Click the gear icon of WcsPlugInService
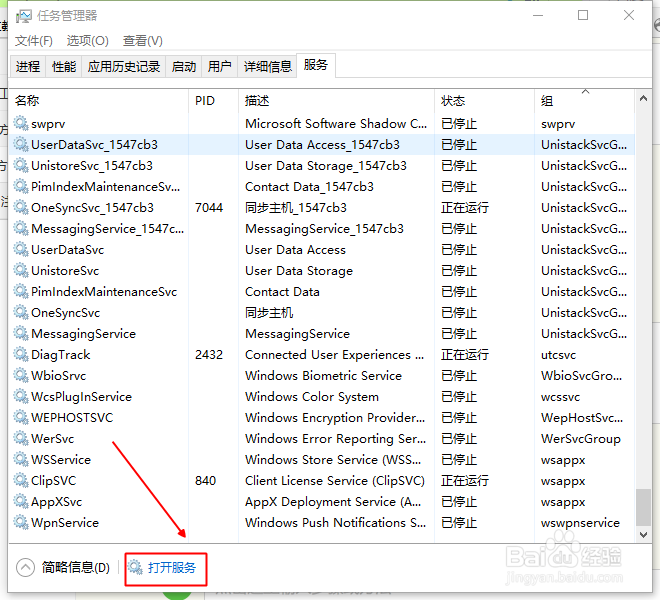The image size is (660, 600). pos(21,396)
